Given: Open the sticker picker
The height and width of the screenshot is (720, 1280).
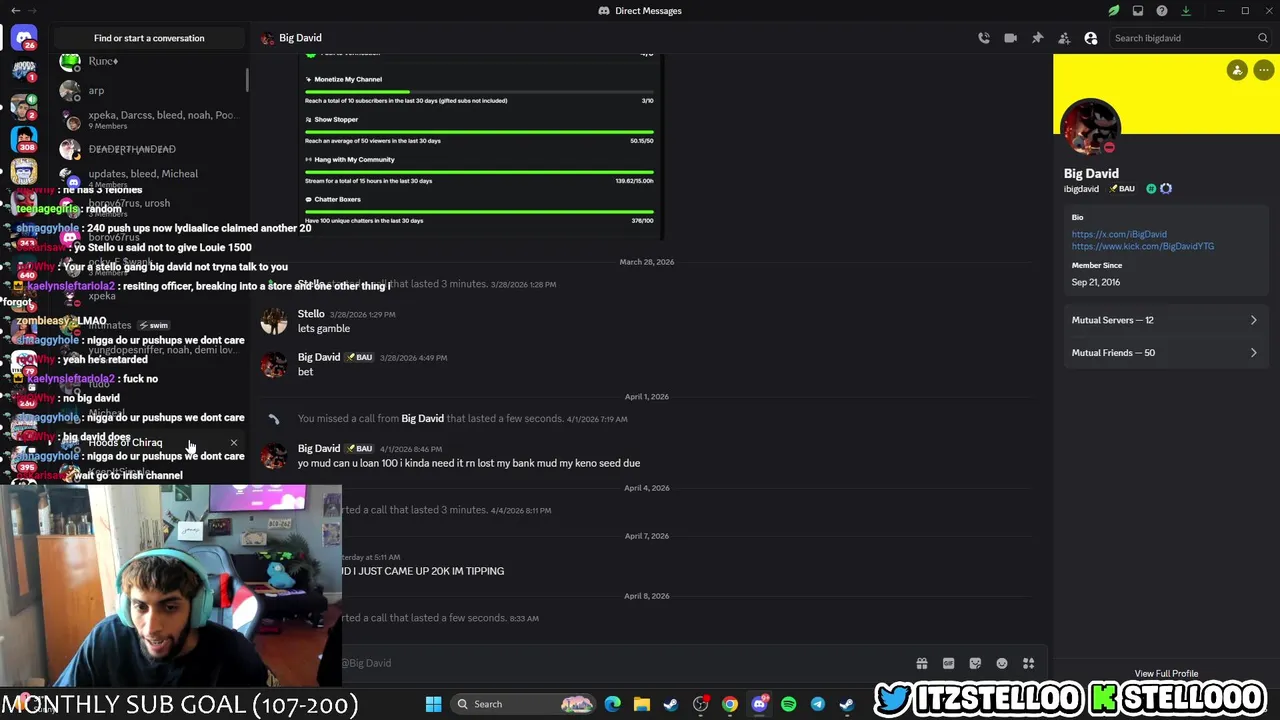Looking at the screenshot, I should [x=975, y=663].
